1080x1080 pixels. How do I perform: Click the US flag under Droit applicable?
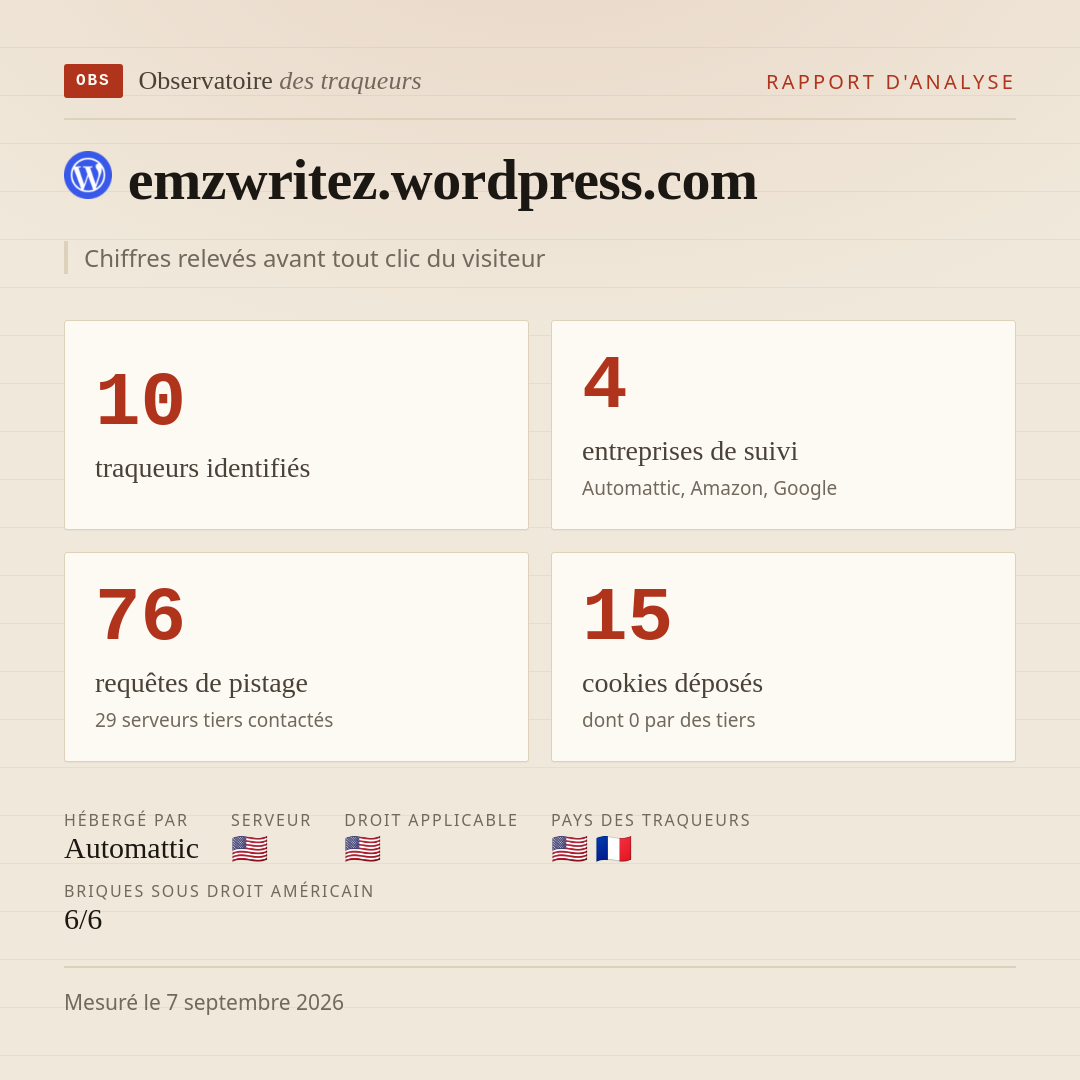[362, 849]
